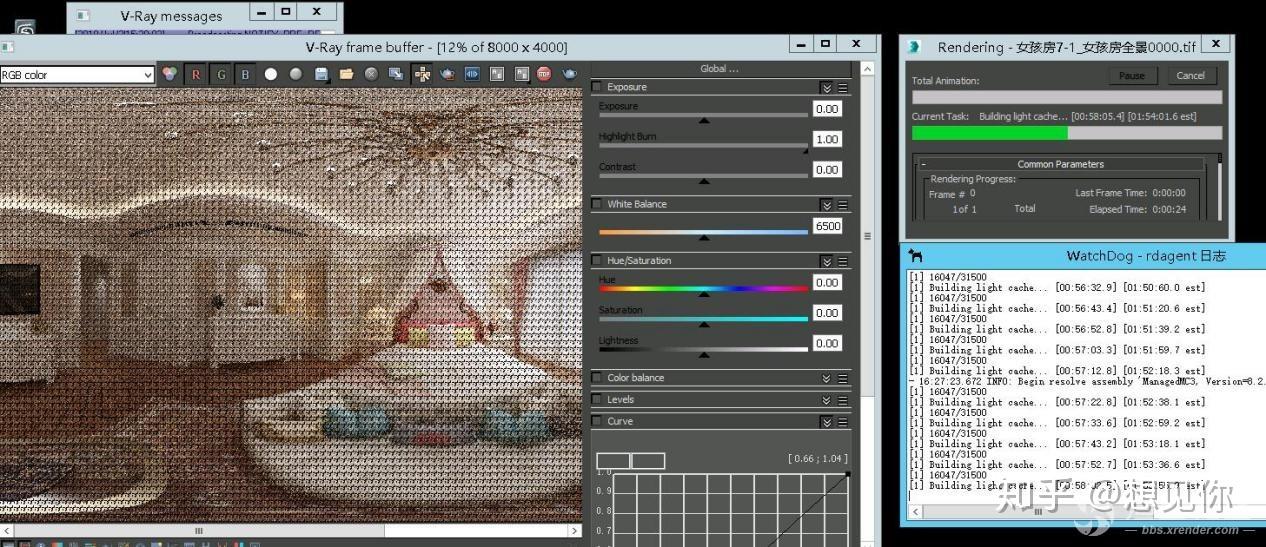Start render with last teapot icon

pos(569,74)
